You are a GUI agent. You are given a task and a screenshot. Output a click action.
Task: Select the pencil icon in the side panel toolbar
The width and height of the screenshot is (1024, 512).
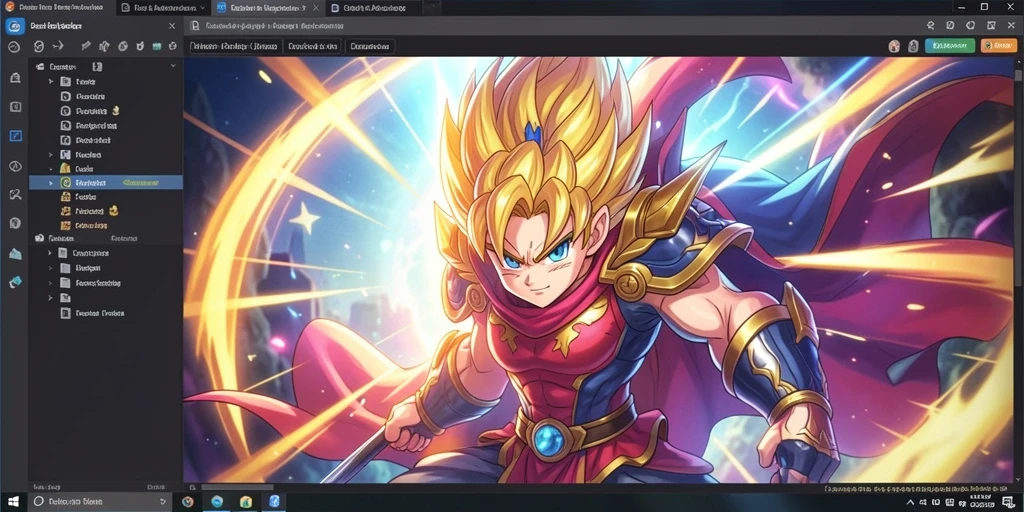(x=86, y=46)
